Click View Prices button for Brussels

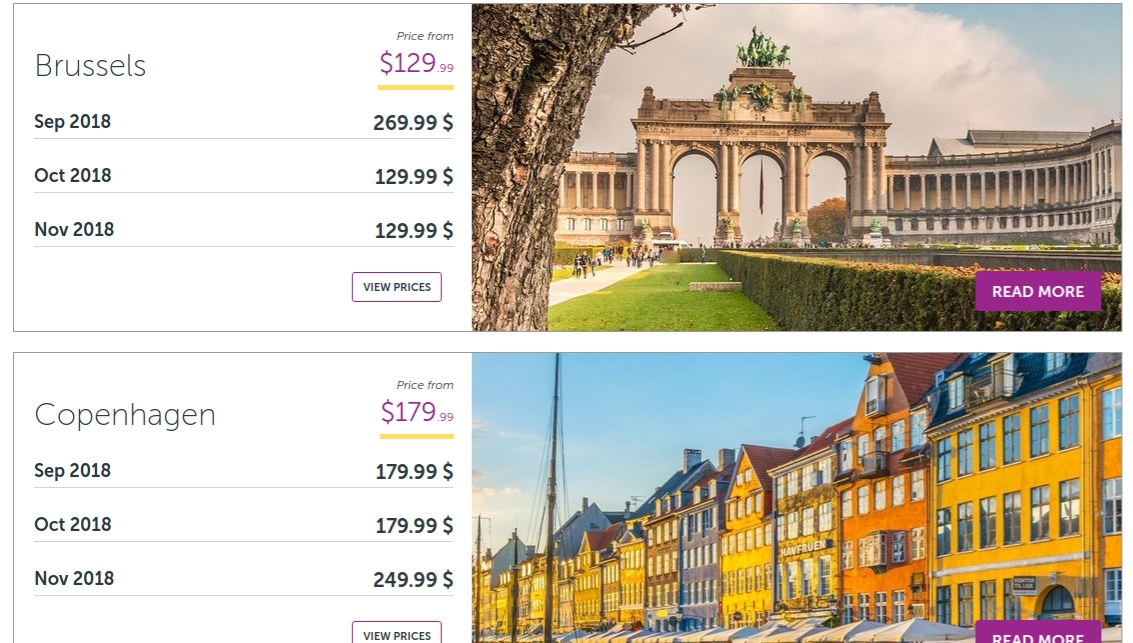point(396,287)
